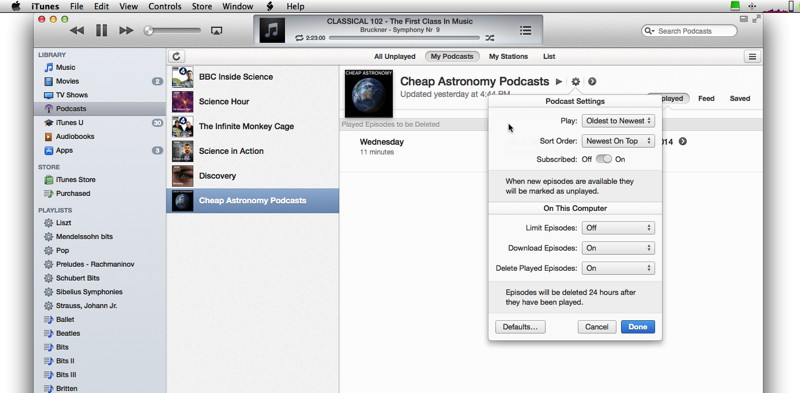Click the Wednesday episode's circled arrow

[683, 141]
